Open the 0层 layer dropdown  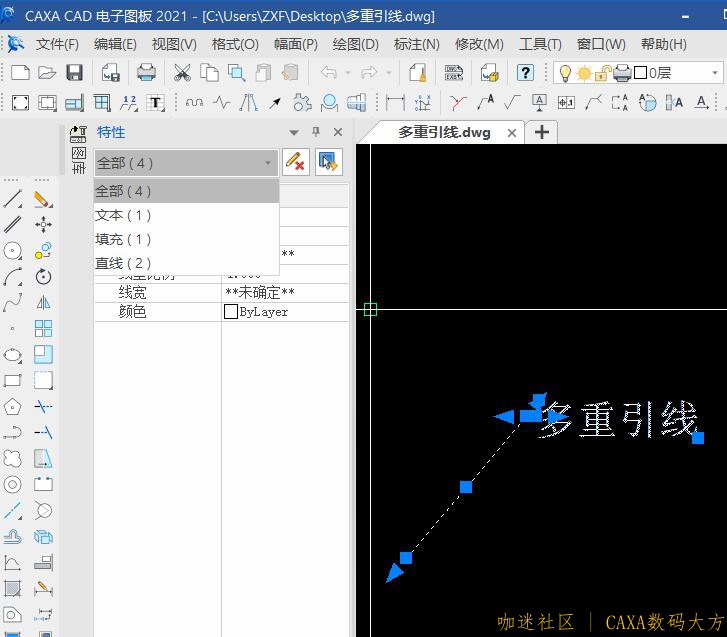click(715, 73)
